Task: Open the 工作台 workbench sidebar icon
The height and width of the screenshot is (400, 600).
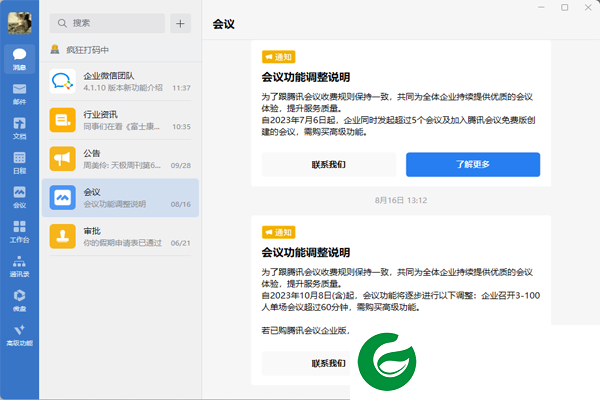Action: coord(20,232)
